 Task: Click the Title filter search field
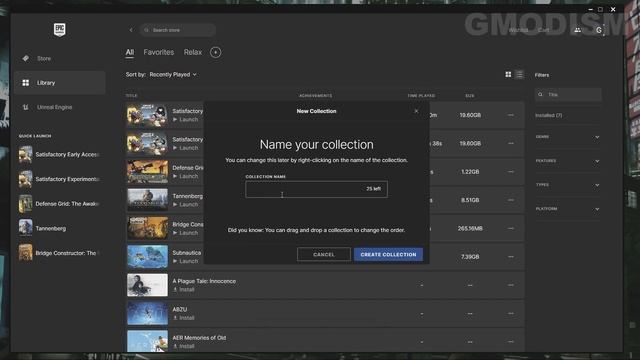pyautogui.click(x=568, y=94)
